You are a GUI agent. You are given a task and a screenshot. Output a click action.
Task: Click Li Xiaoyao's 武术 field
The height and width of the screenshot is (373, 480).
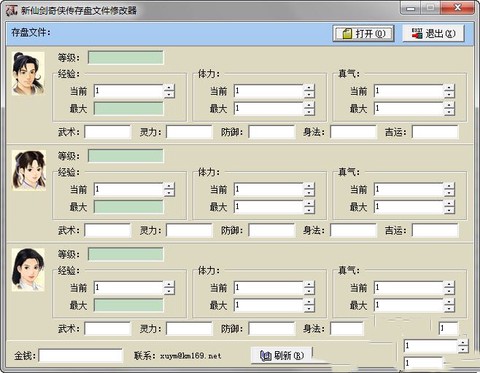[107, 132]
